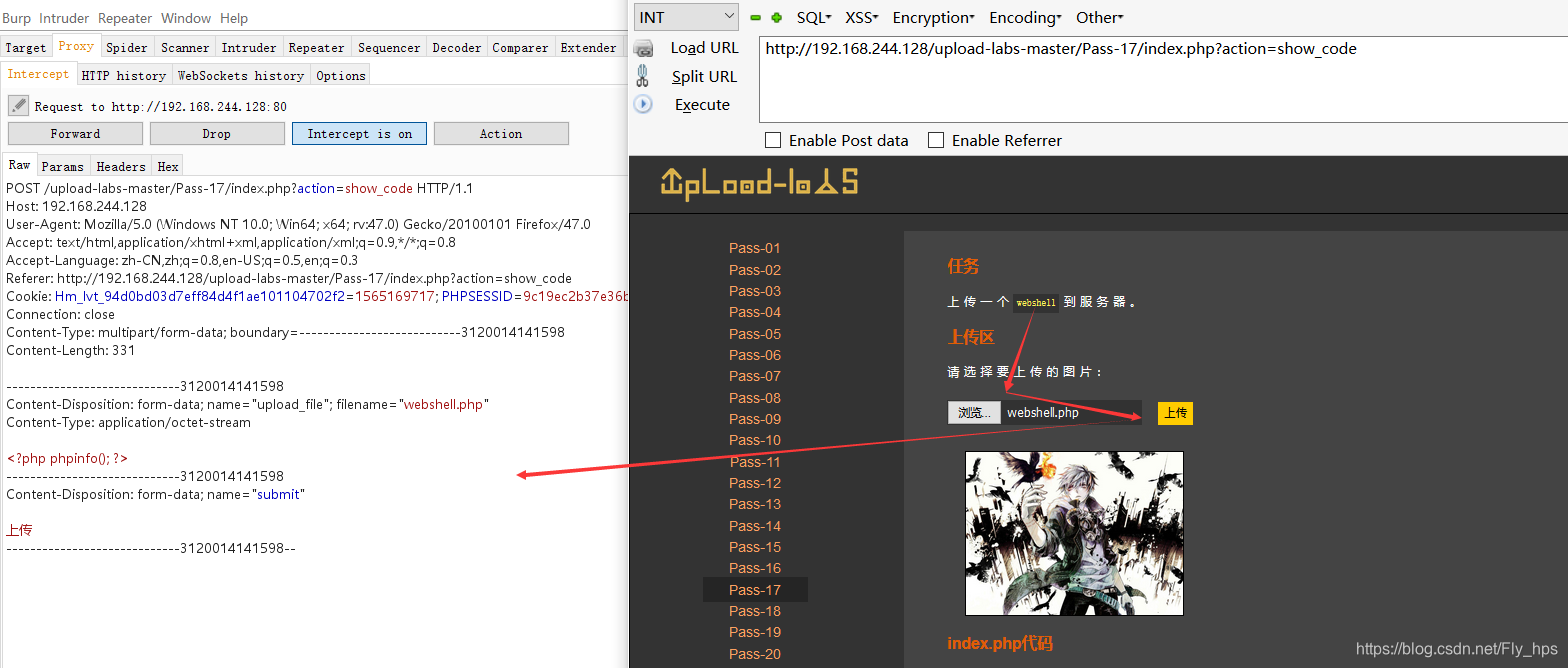Enable Referrer checkbox
The height and width of the screenshot is (668, 1568).
(936, 140)
